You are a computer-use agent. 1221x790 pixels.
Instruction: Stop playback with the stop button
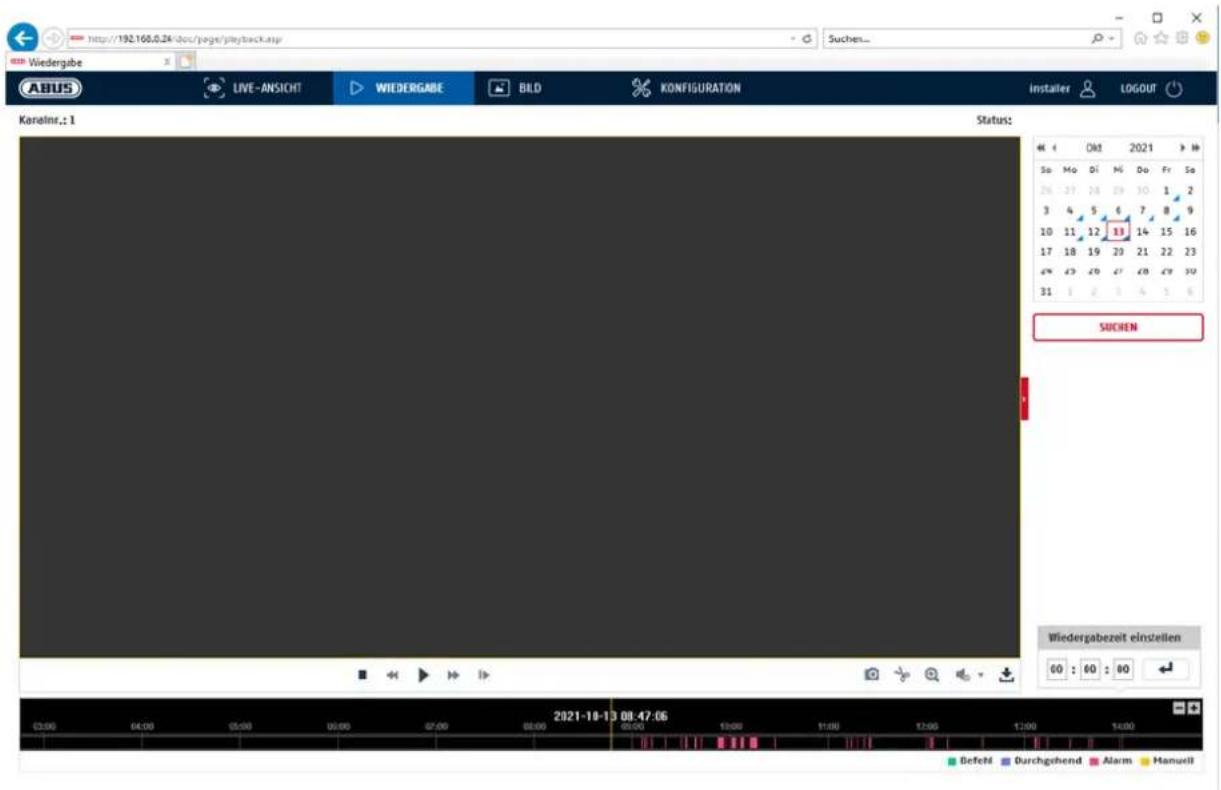coord(363,675)
